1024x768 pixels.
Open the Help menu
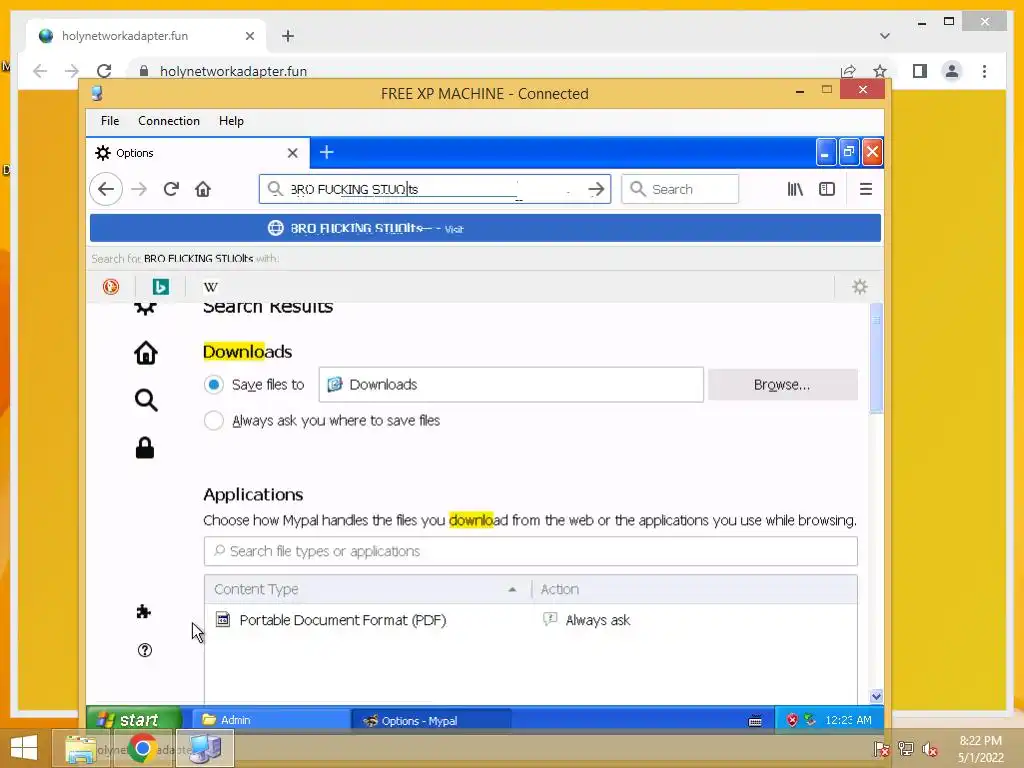point(231,121)
